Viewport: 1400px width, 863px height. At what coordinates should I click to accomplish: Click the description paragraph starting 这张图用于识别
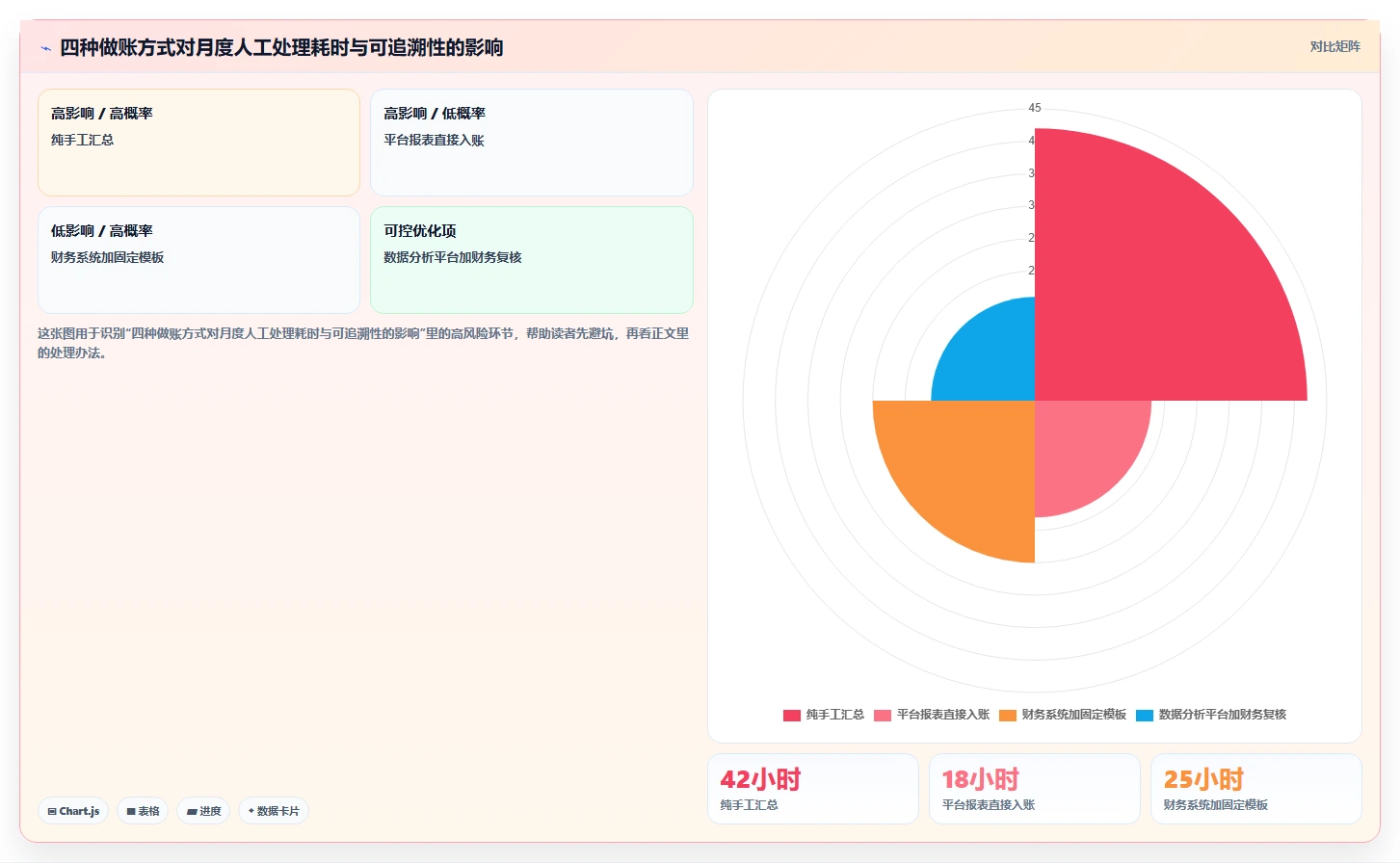click(x=364, y=343)
